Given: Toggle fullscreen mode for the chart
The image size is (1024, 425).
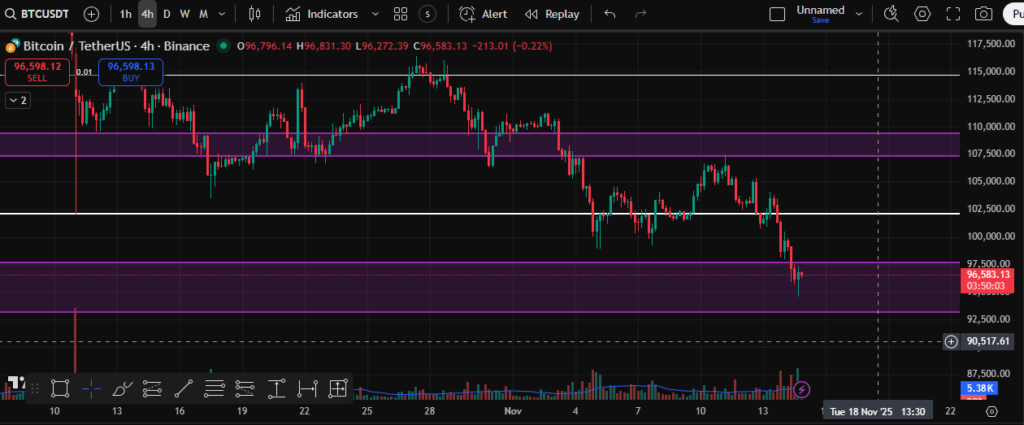Looking at the screenshot, I should coord(954,14).
